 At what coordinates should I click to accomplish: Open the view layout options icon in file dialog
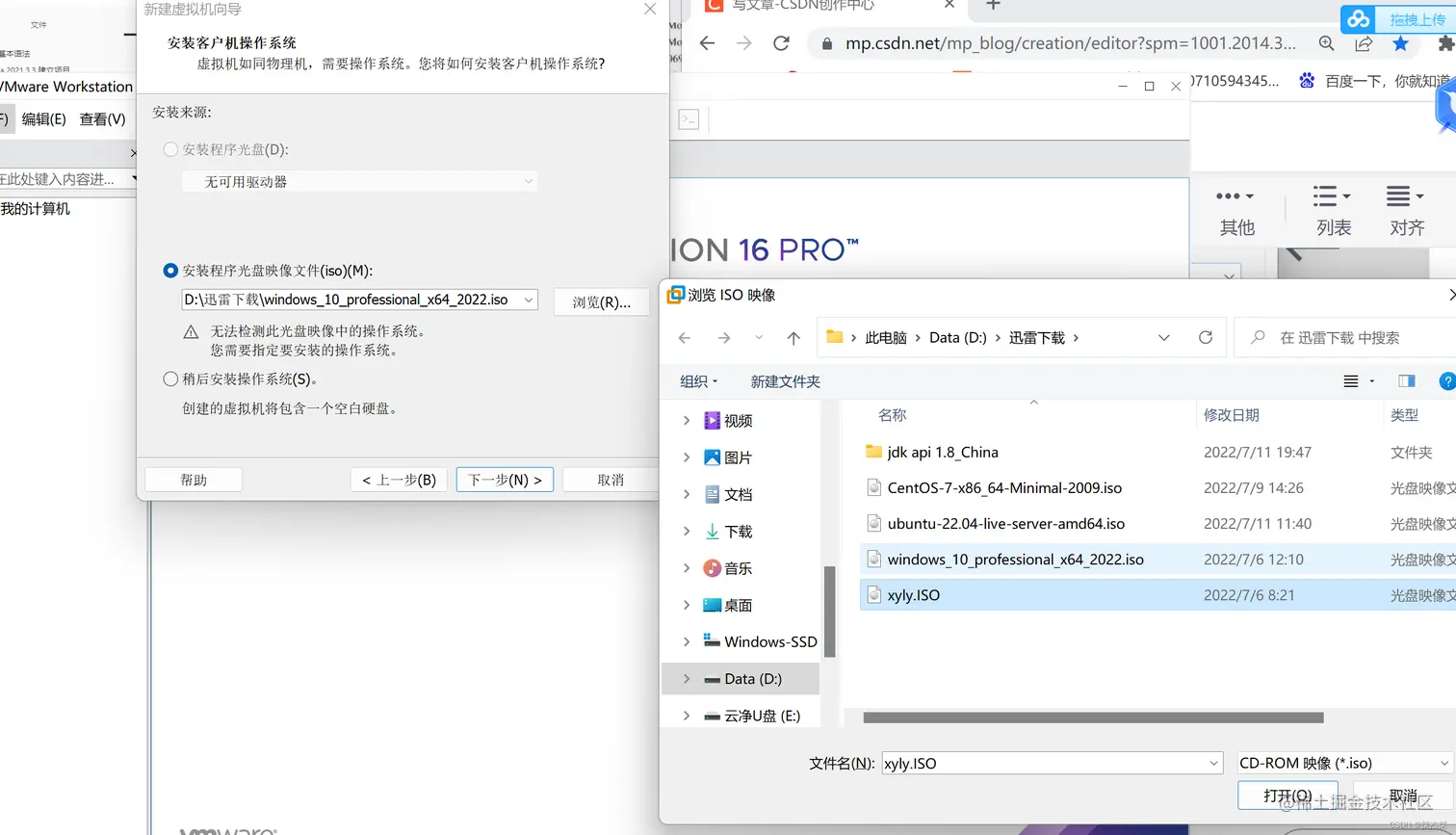coord(1351,381)
